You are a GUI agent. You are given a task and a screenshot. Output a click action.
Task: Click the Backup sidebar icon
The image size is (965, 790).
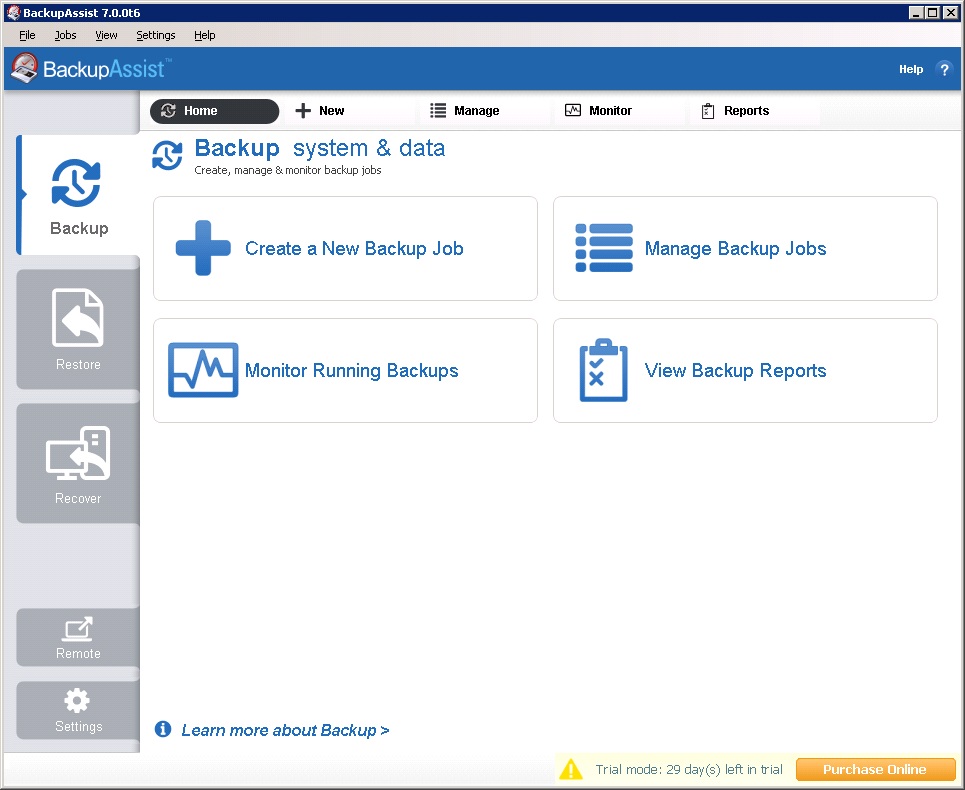[77, 184]
